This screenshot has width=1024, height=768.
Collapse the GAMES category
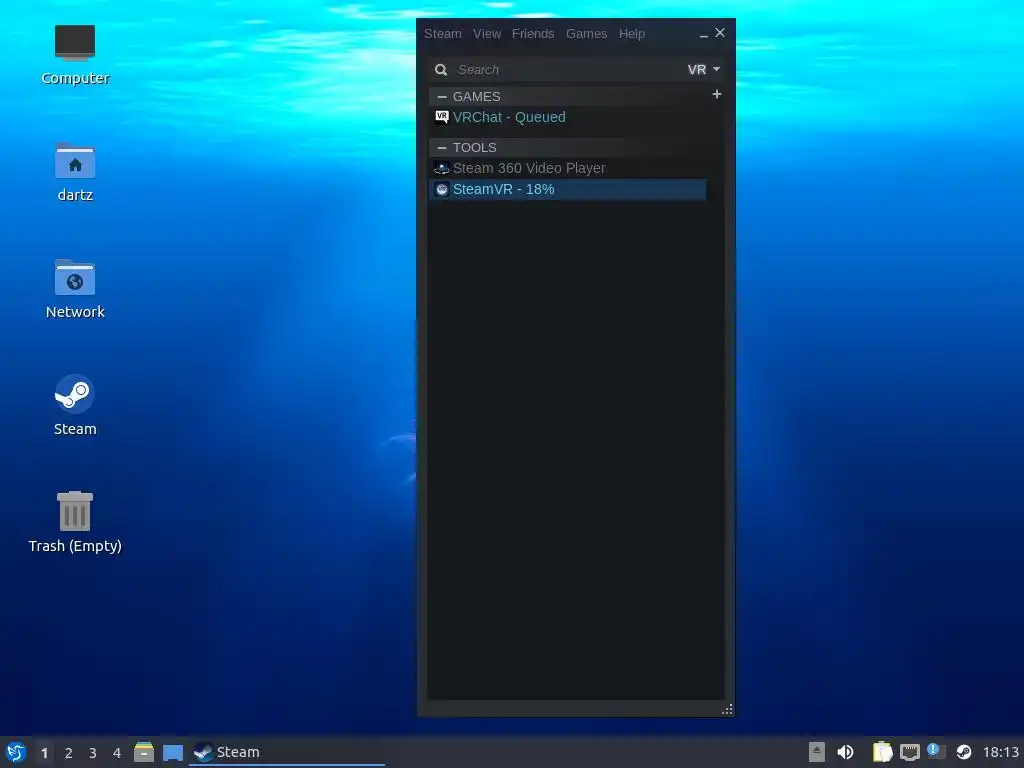pyautogui.click(x=441, y=97)
